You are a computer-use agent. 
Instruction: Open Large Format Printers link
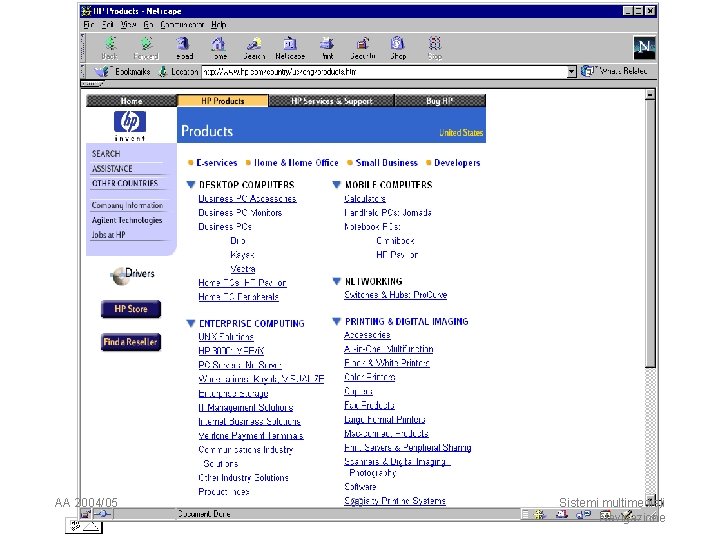click(385, 419)
